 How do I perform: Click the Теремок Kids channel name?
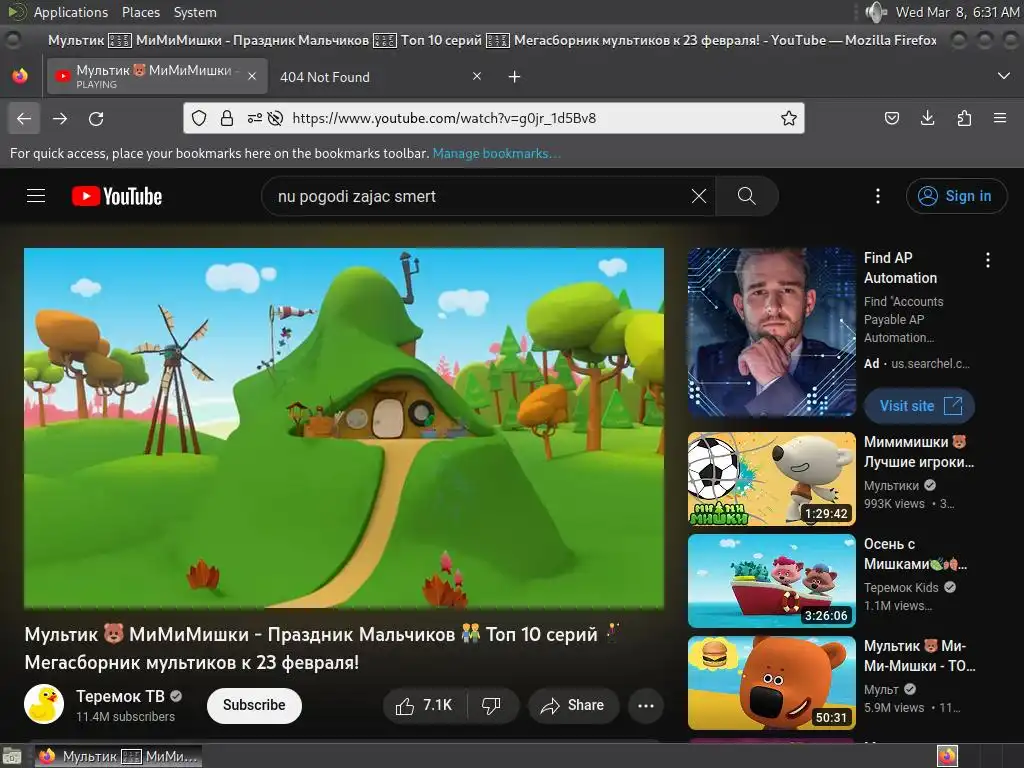(x=901, y=588)
